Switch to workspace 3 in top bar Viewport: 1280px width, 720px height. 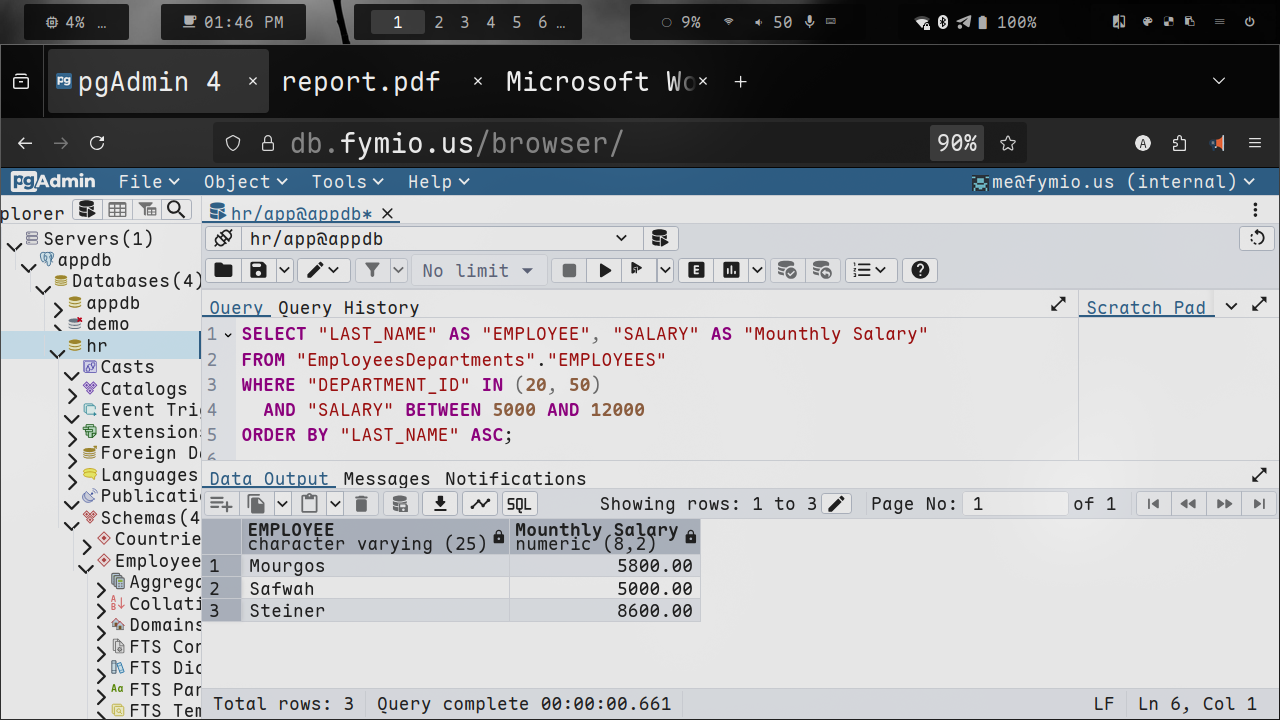coord(464,22)
